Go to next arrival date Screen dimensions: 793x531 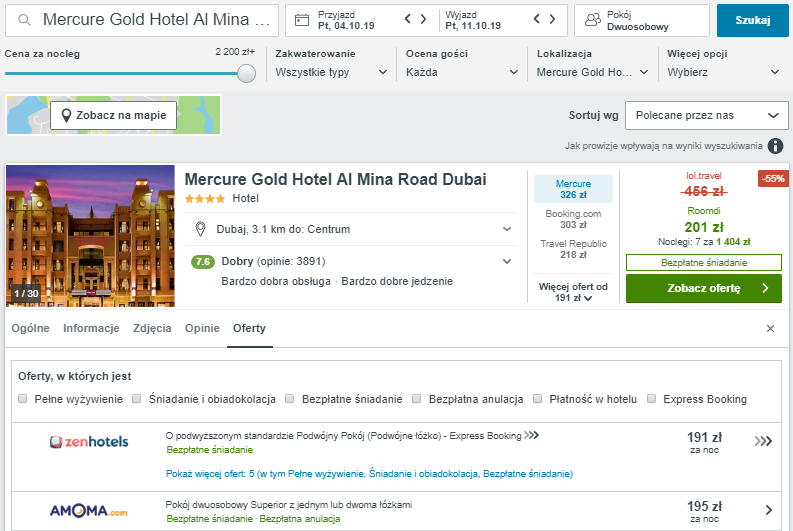423,19
